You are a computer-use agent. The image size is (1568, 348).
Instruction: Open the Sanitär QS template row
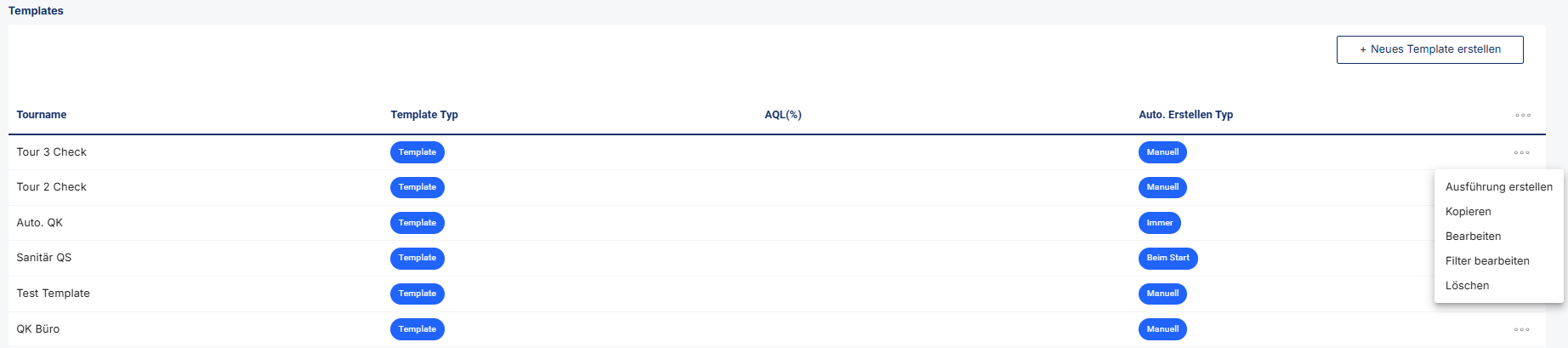[776, 258]
